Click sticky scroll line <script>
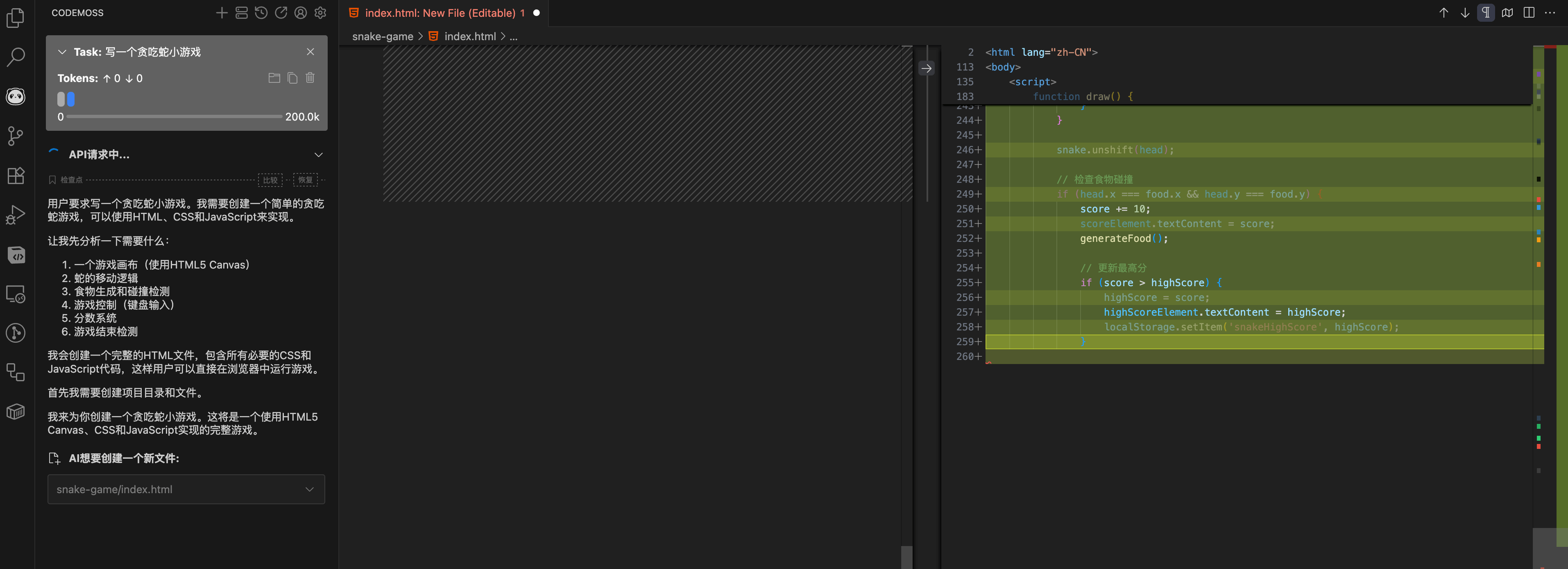This screenshot has width=1568, height=569. [x=1032, y=82]
